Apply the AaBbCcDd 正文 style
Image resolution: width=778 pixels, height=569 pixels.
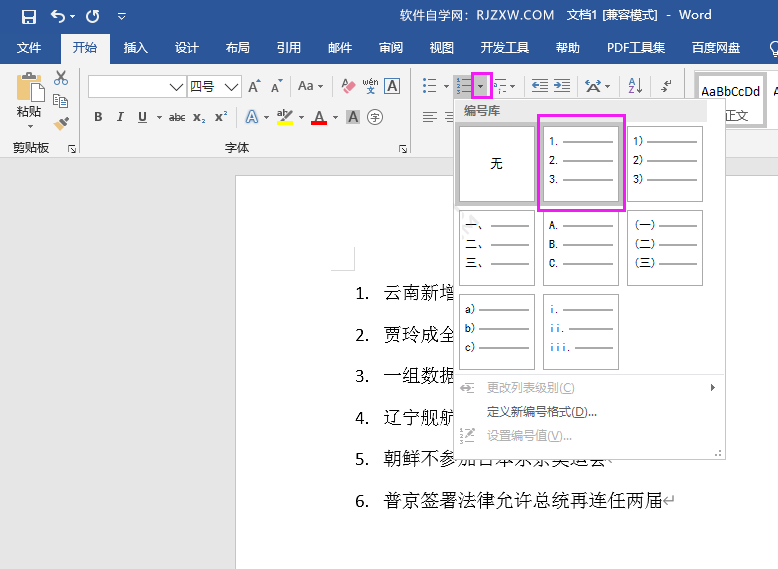point(730,102)
